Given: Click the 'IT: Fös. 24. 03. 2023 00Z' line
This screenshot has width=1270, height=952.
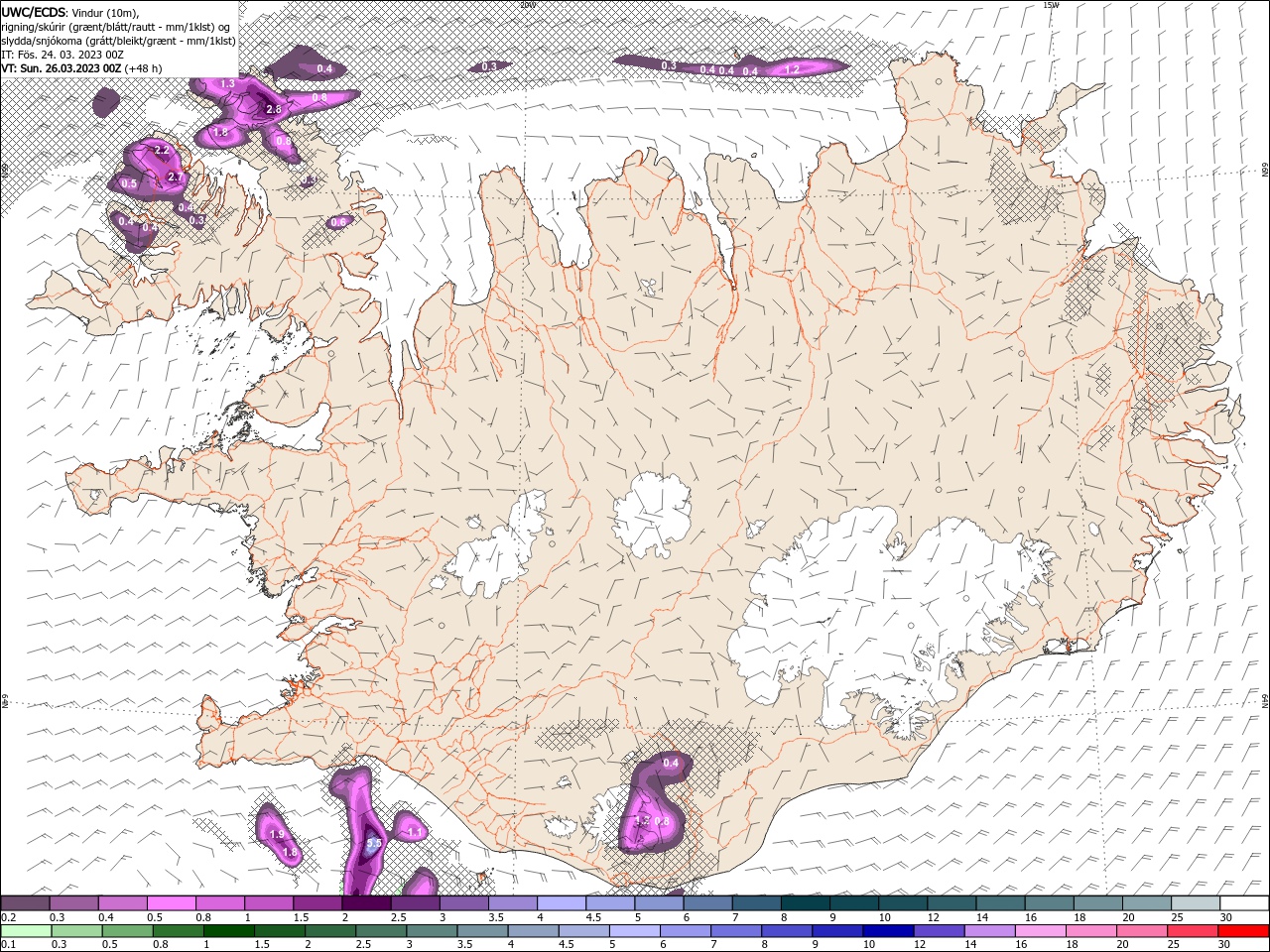Looking at the screenshot, I should 61,55.
